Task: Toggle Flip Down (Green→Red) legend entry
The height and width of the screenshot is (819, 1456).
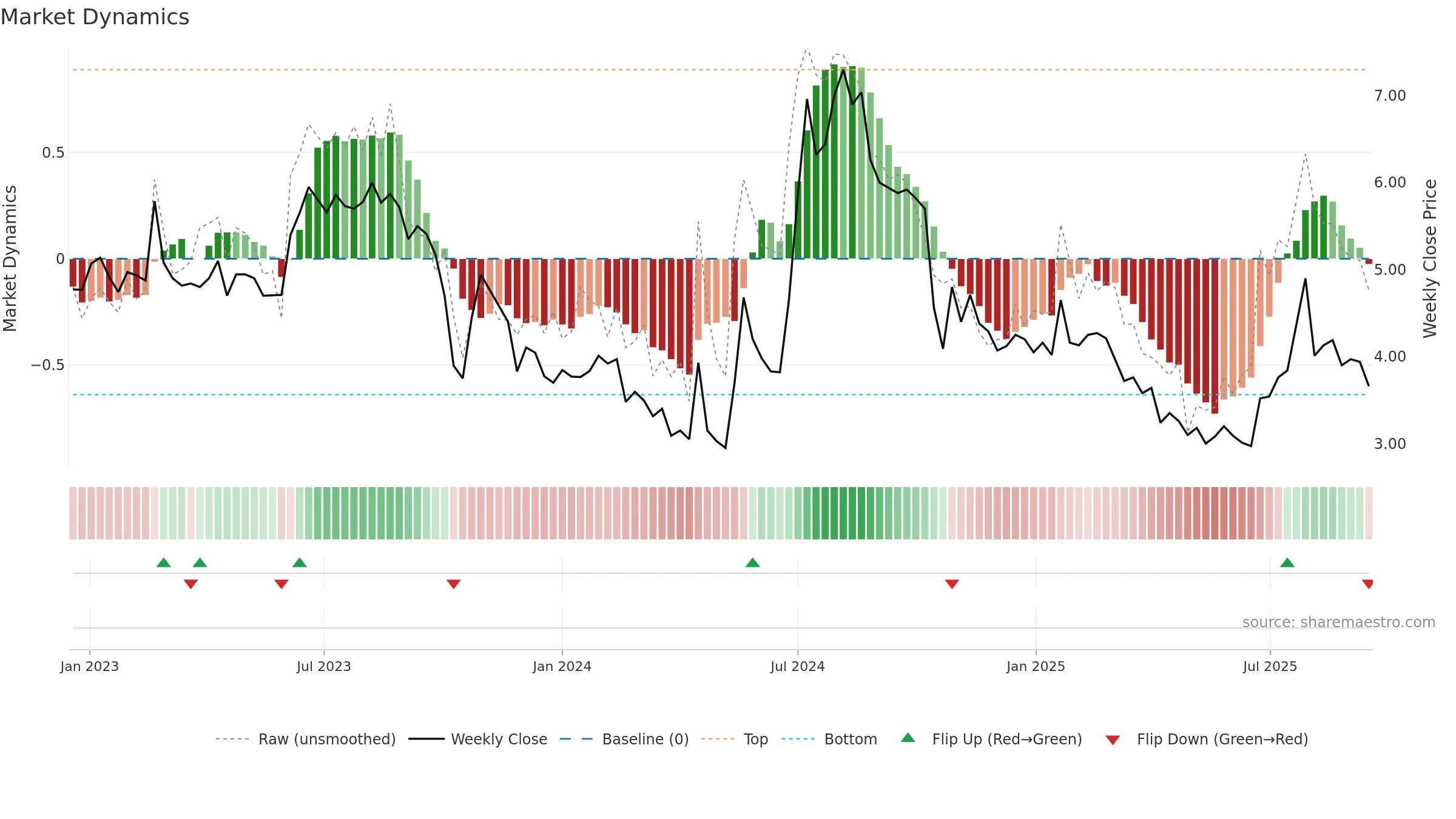Action: [x=1207, y=739]
